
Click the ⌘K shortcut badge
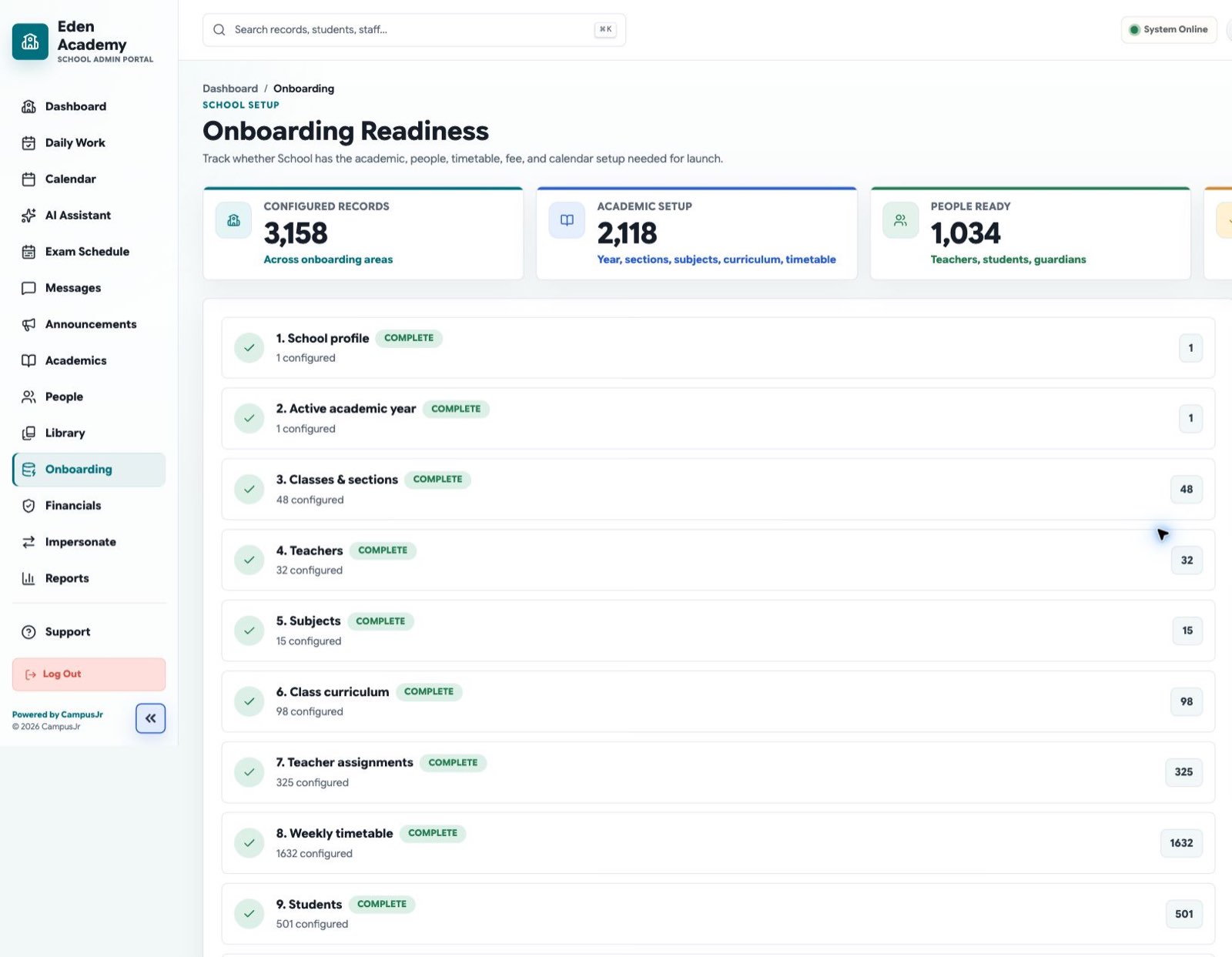605,30
